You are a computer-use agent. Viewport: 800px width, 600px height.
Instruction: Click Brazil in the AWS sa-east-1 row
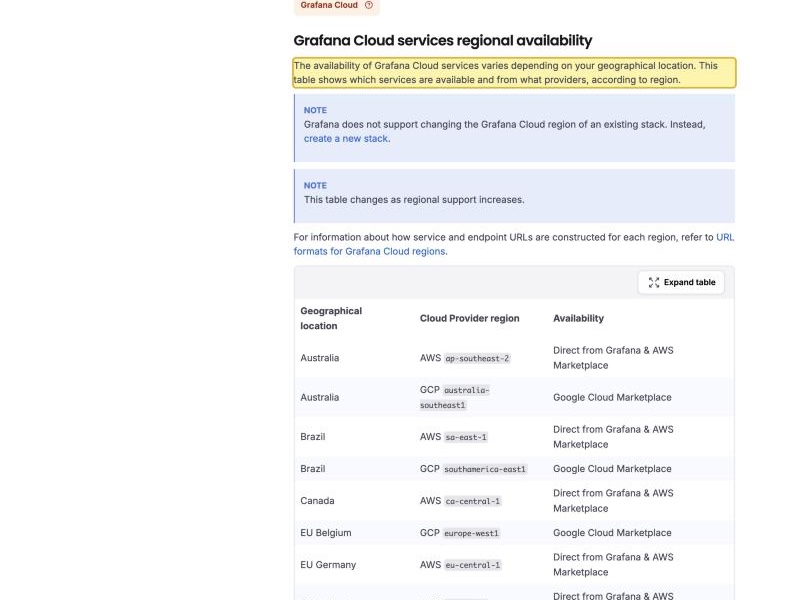(313, 437)
